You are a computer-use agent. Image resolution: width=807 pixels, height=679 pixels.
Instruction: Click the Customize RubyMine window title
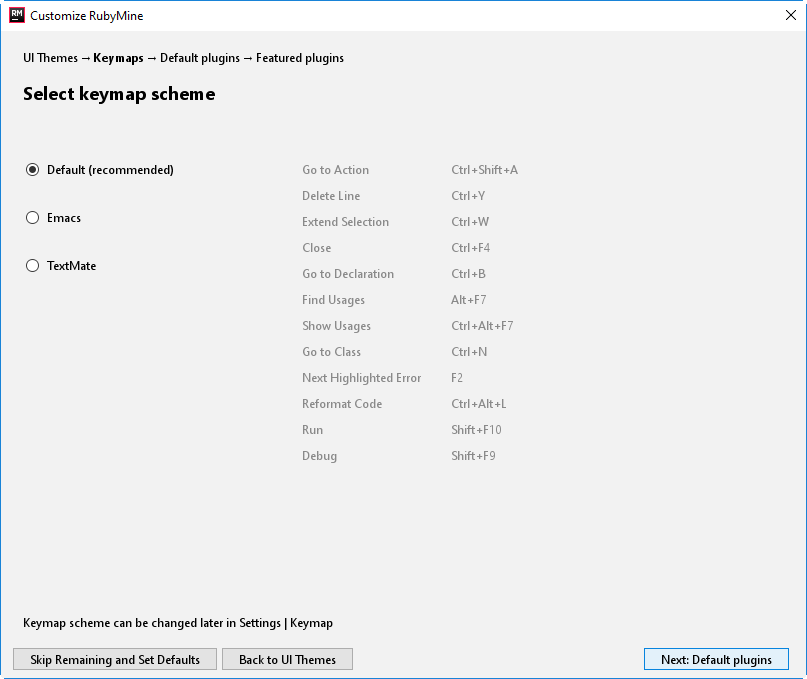coord(86,16)
